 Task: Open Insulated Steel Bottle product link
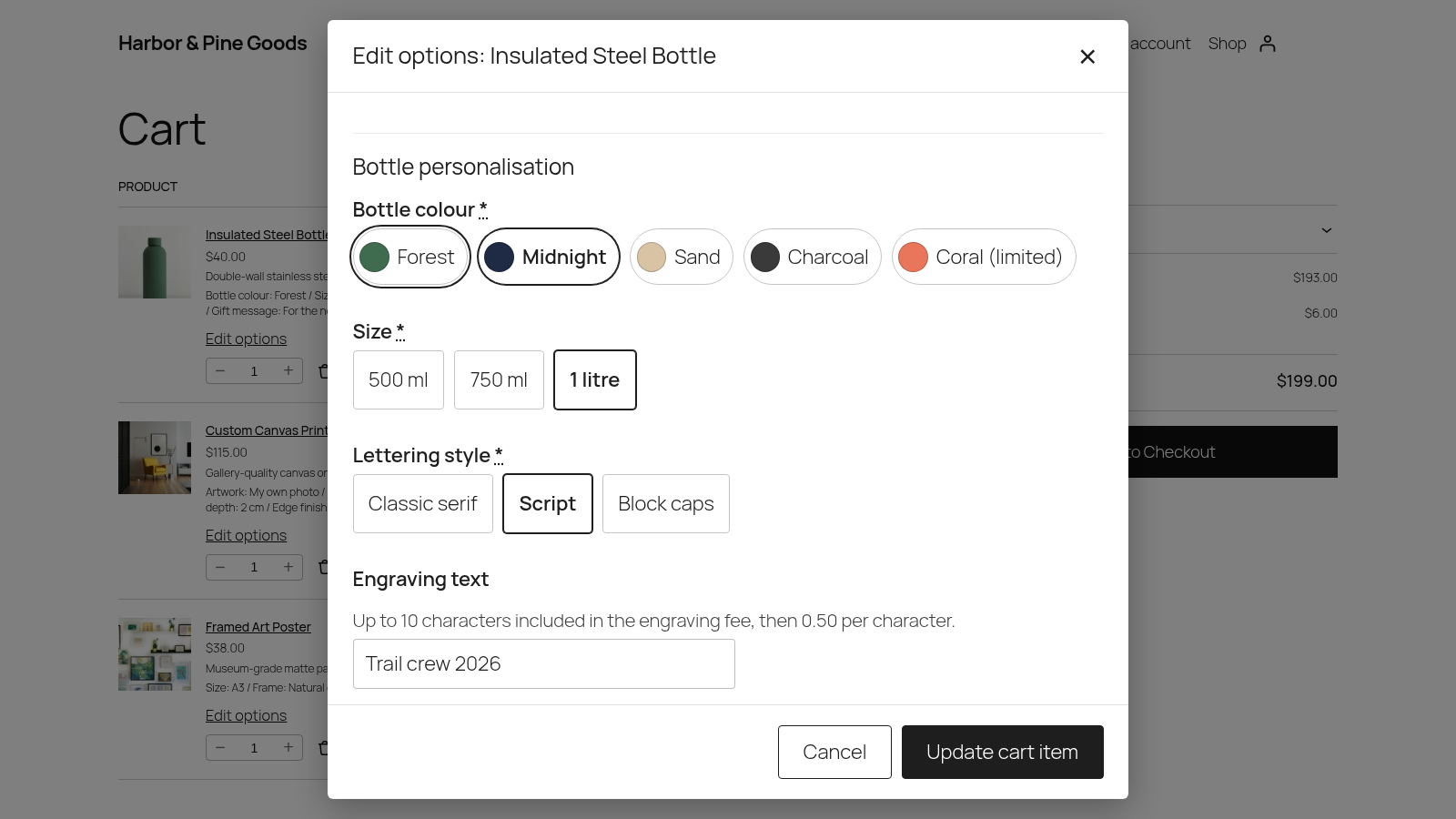coord(267,235)
